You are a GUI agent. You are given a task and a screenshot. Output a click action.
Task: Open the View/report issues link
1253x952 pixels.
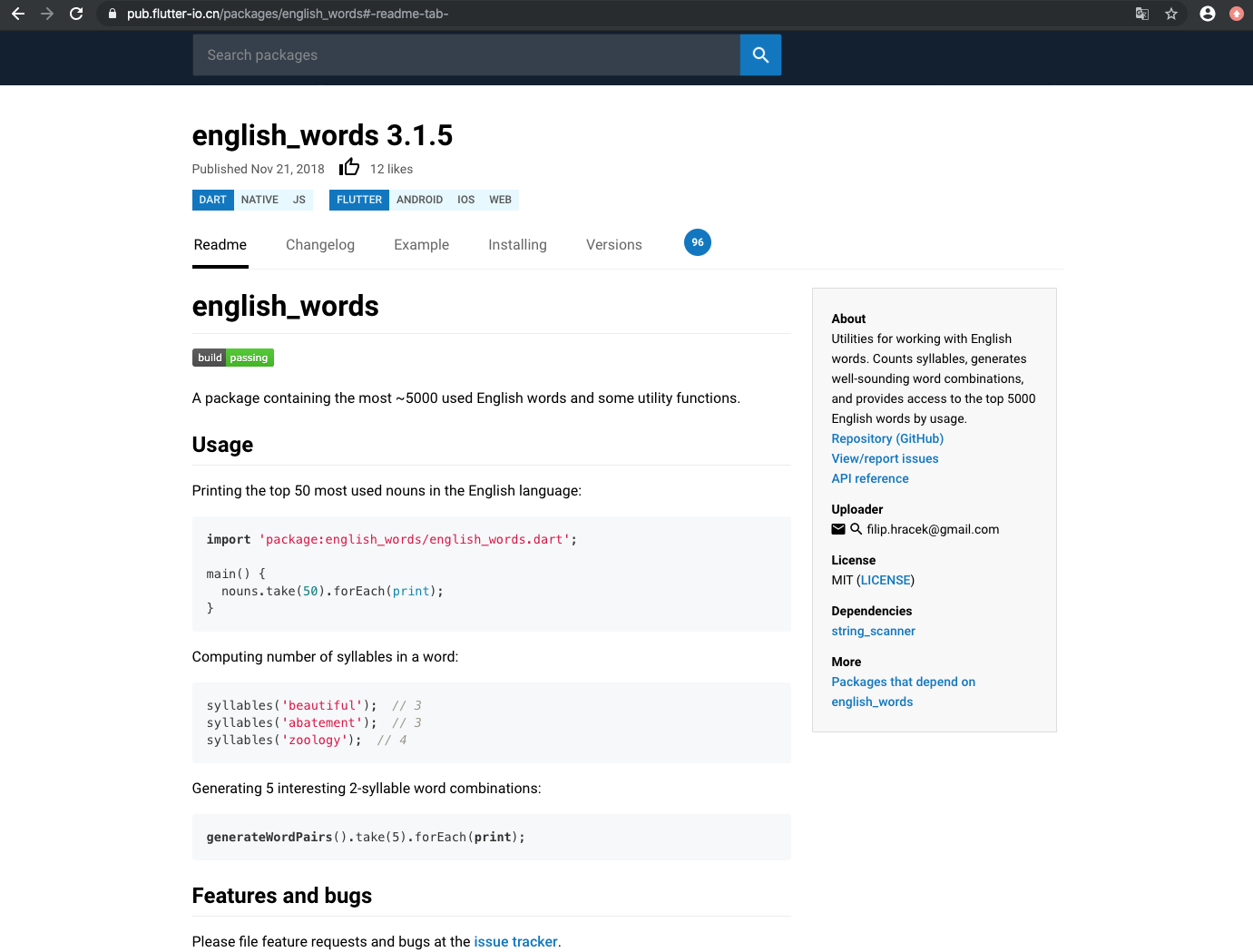coord(885,458)
